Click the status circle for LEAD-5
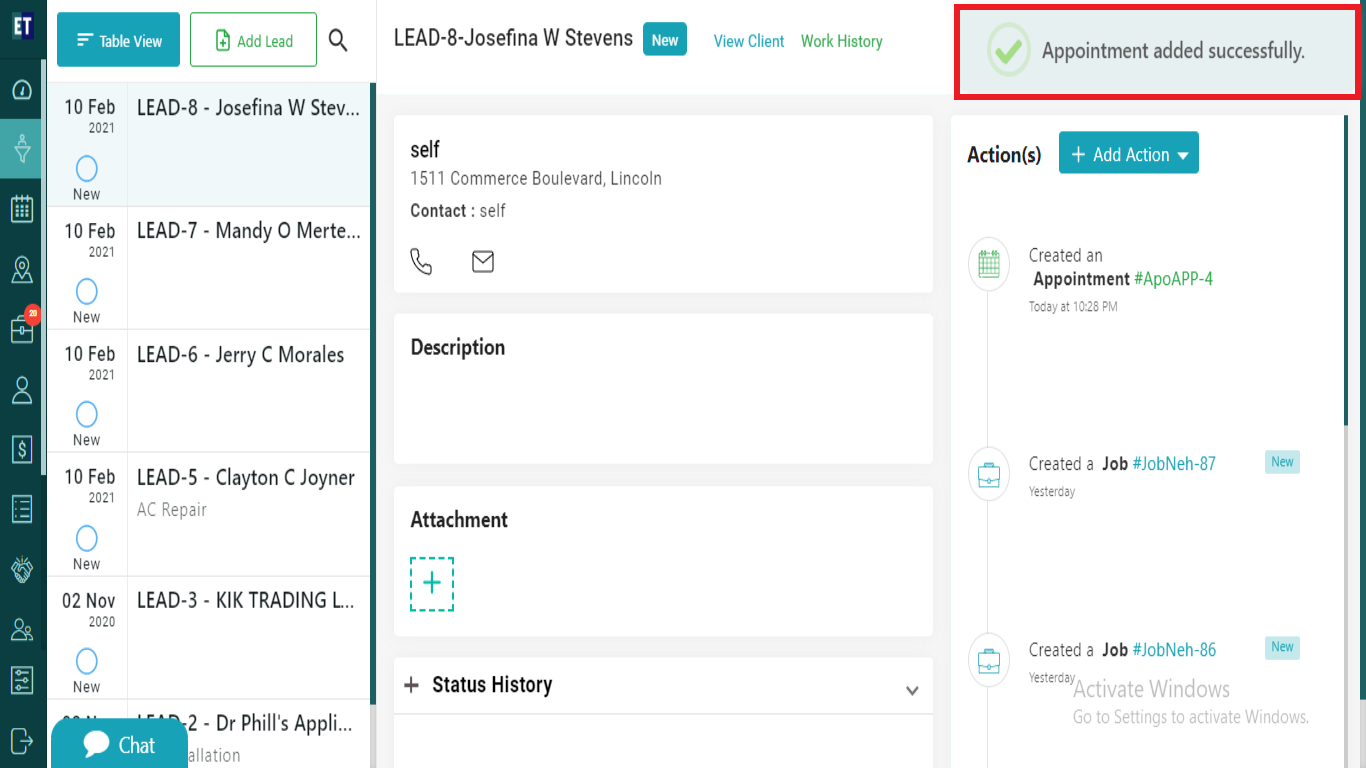The image size is (1366, 768). (x=87, y=538)
